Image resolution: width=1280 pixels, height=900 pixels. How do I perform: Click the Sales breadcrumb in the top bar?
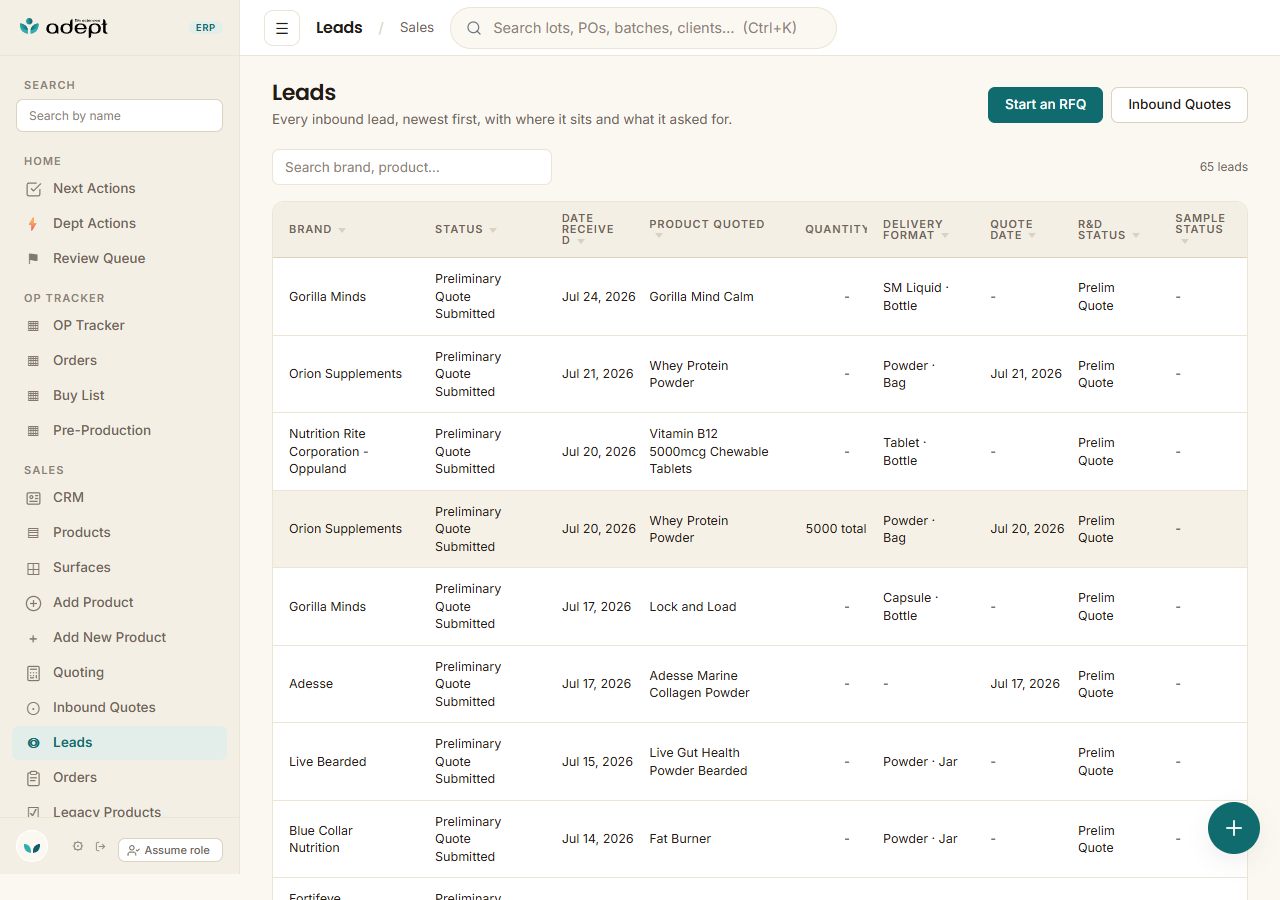point(417,28)
